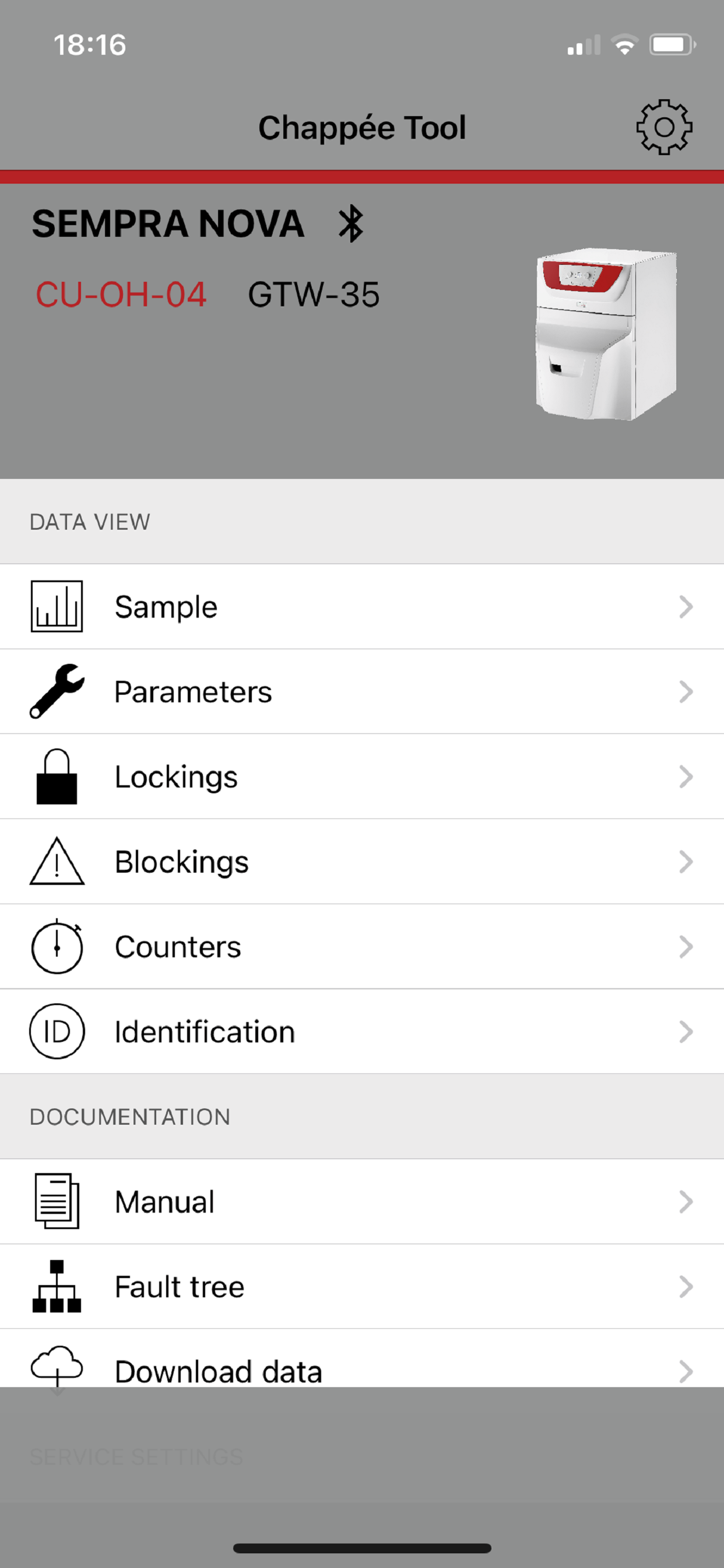The image size is (724, 1568).
Task: Expand the Counters row chevron
Action: pyautogui.click(x=686, y=947)
